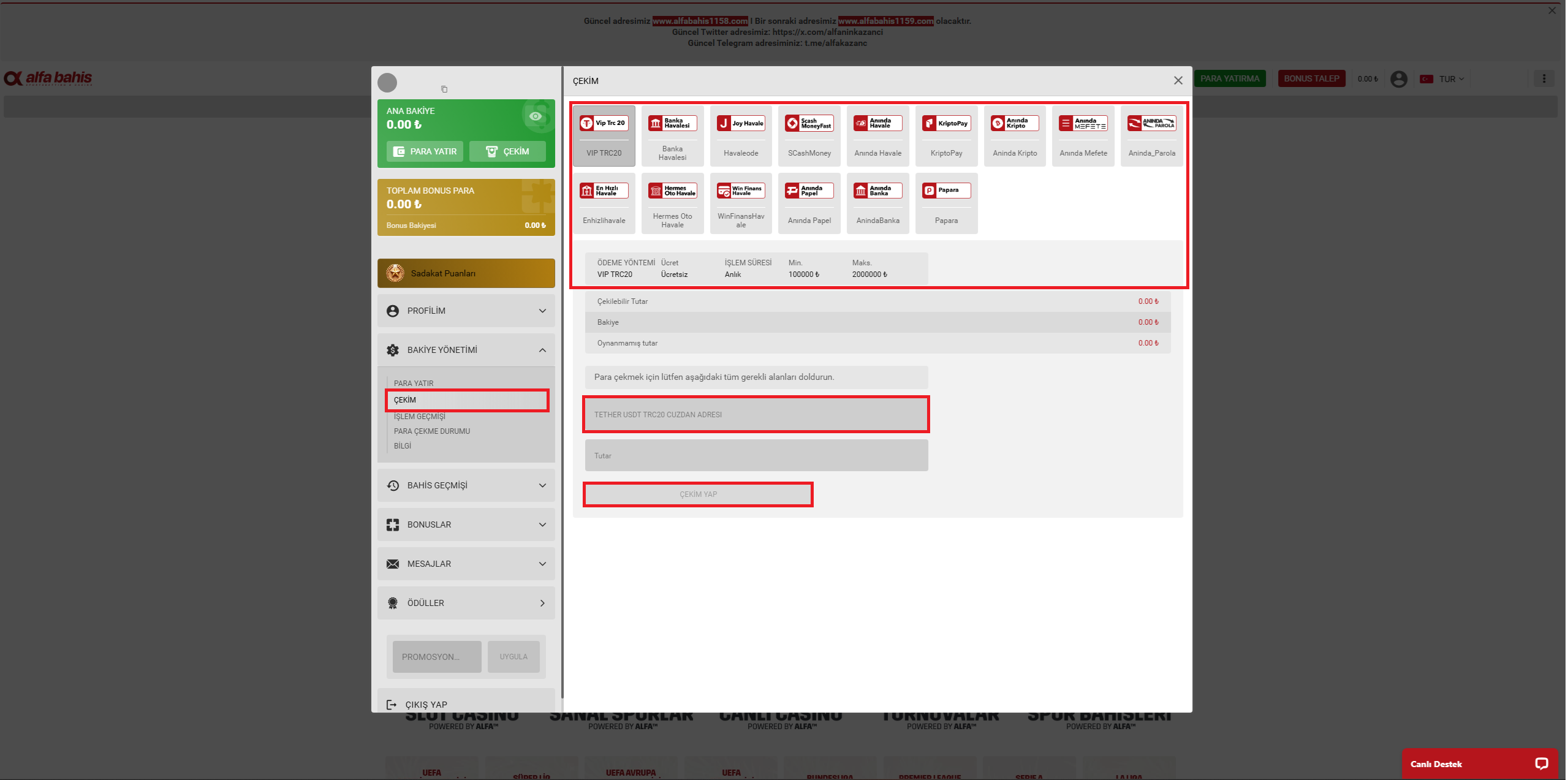Choose the Anında Mefete payment tile
The height and width of the screenshot is (780, 1568).
coord(1083,136)
